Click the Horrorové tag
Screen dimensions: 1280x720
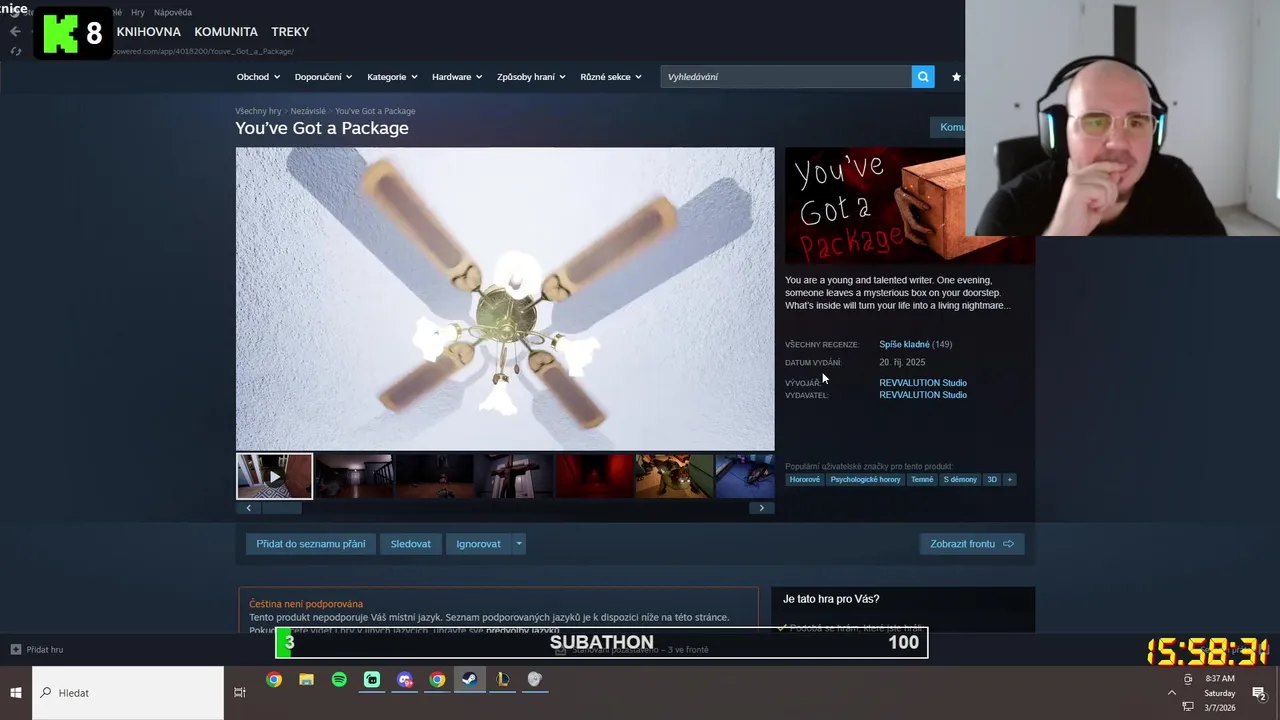pyautogui.click(x=805, y=480)
